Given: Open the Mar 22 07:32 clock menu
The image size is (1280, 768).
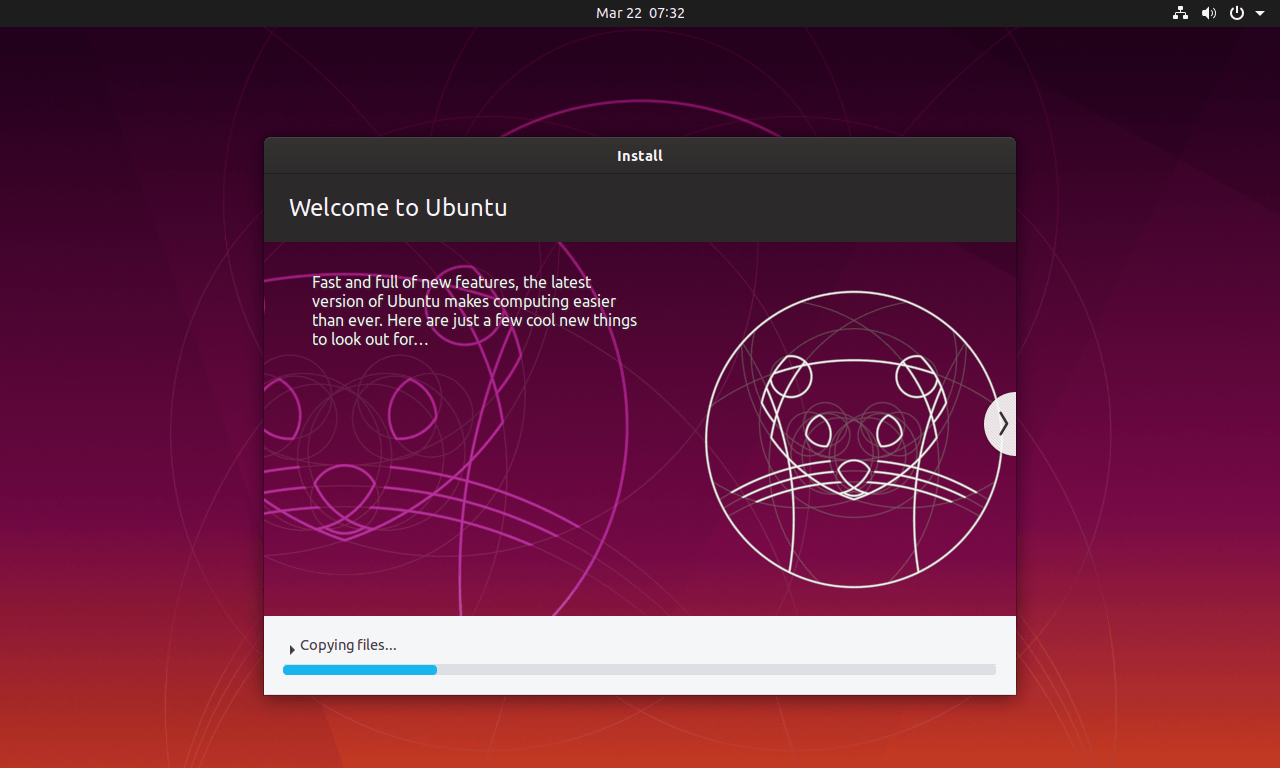Looking at the screenshot, I should pyautogui.click(x=640, y=13).
